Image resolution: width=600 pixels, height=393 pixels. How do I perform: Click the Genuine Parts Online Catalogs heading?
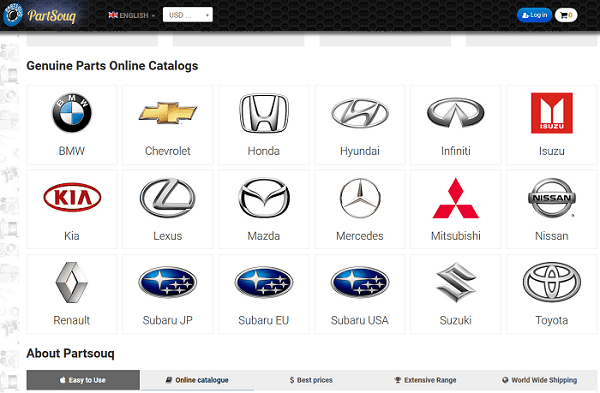112,66
